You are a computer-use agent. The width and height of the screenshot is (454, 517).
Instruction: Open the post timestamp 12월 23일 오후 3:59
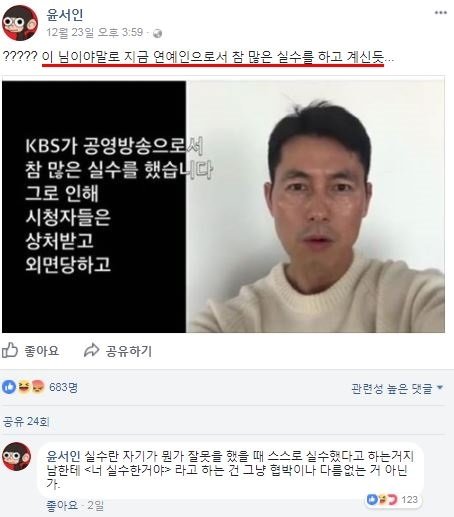(x=95, y=33)
